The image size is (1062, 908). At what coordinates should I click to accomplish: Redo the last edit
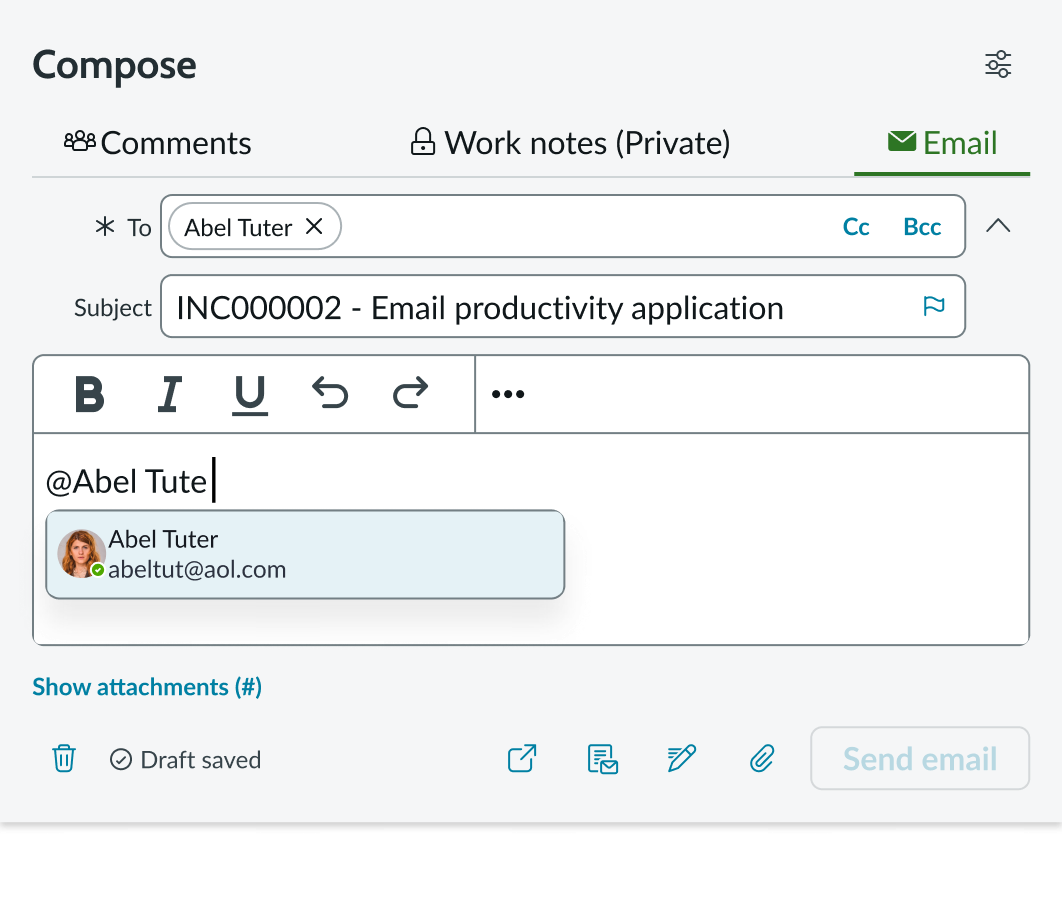point(409,393)
